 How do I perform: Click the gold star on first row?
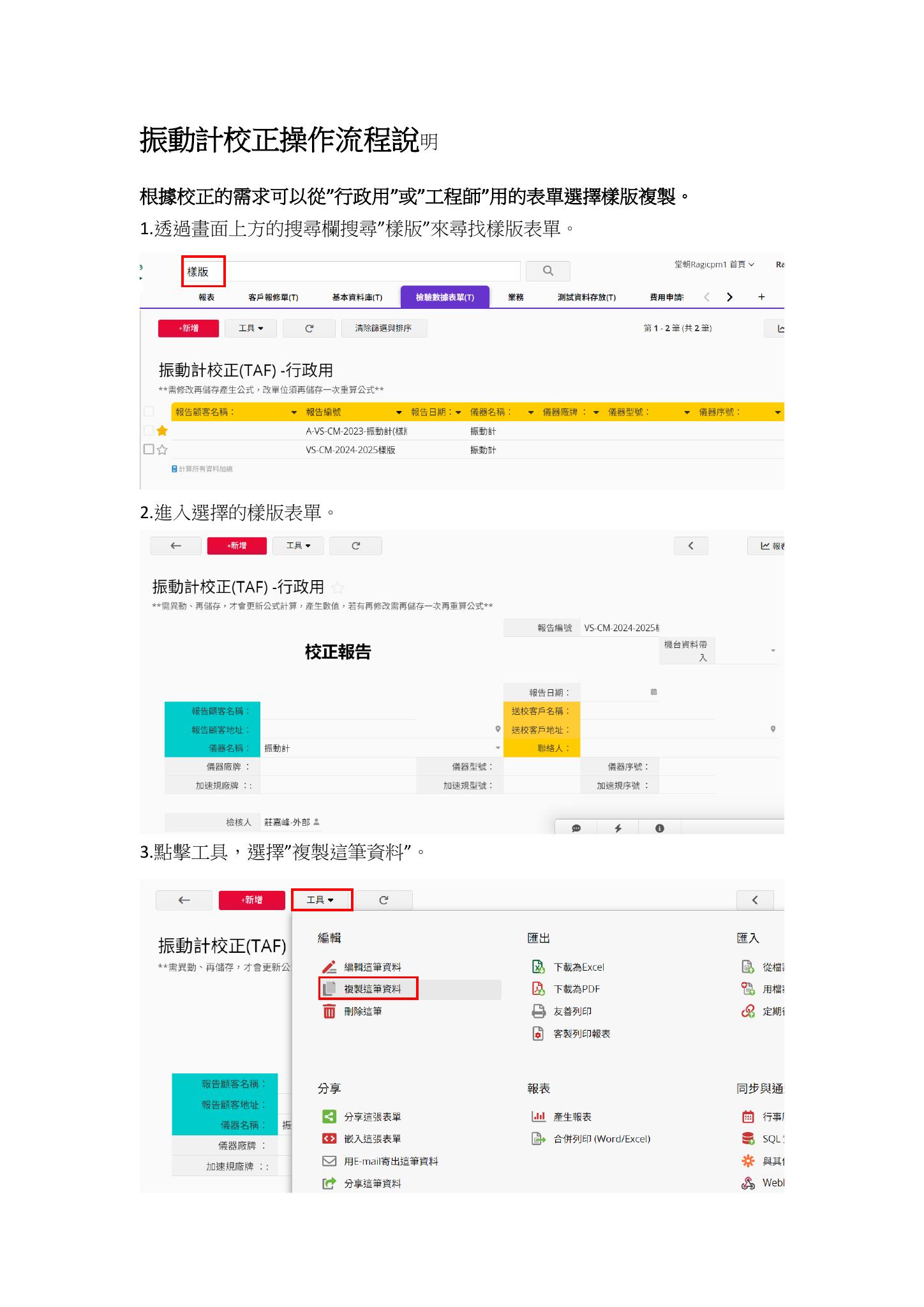pyautogui.click(x=162, y=431)
